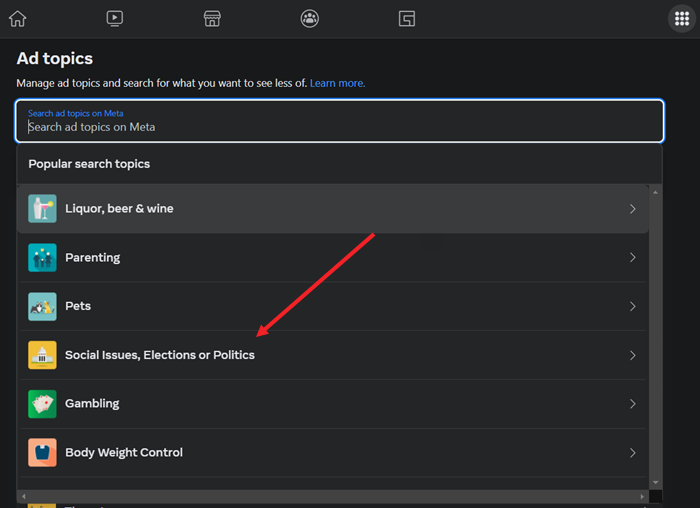Open the nine-dot apps menu
This screenshot has width=700, height=508.
click(x=681, y=19)
